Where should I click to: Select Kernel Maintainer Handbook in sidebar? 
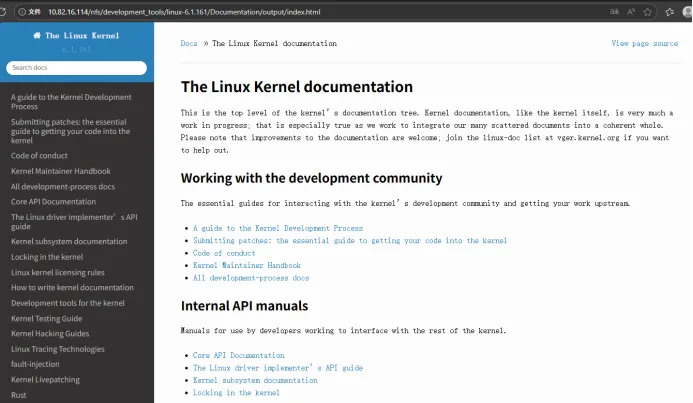pyautogui.click(x=61, y=171)
